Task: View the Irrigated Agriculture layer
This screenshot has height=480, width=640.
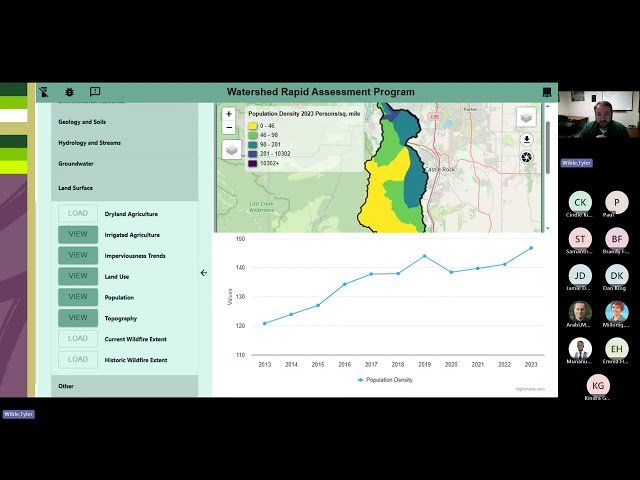Action: (x=78, y=235)
